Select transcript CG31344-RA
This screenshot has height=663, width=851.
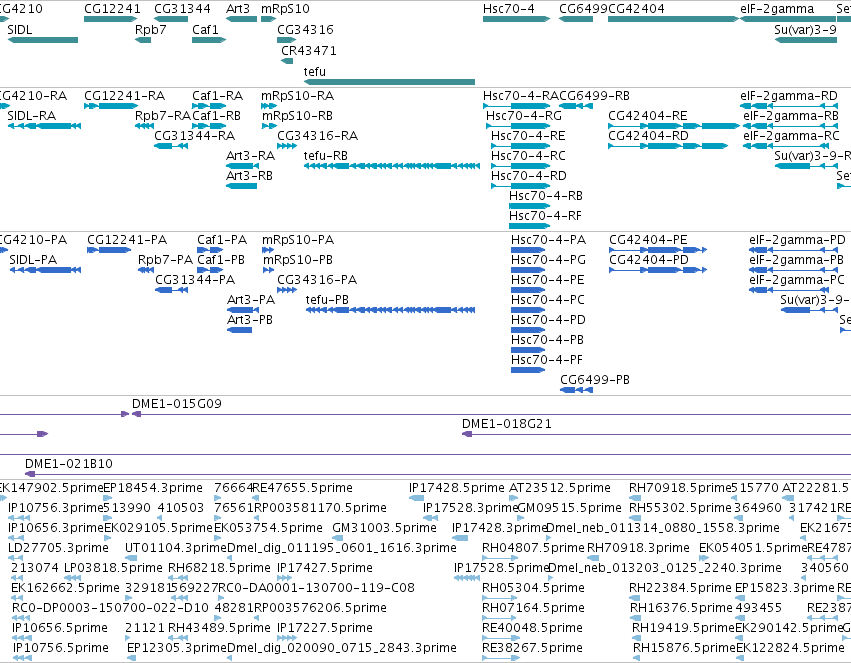[171, 146]
